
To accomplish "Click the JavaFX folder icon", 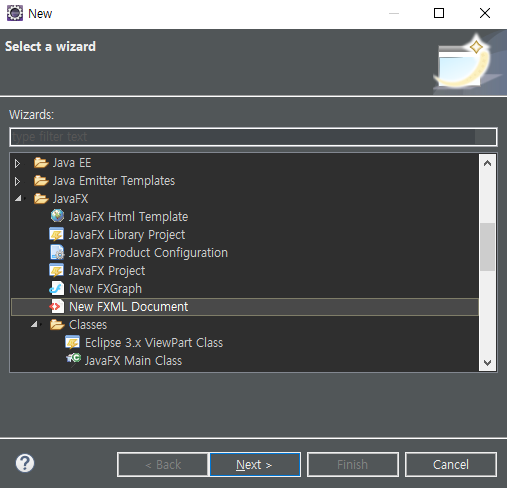I will (41, 199).
